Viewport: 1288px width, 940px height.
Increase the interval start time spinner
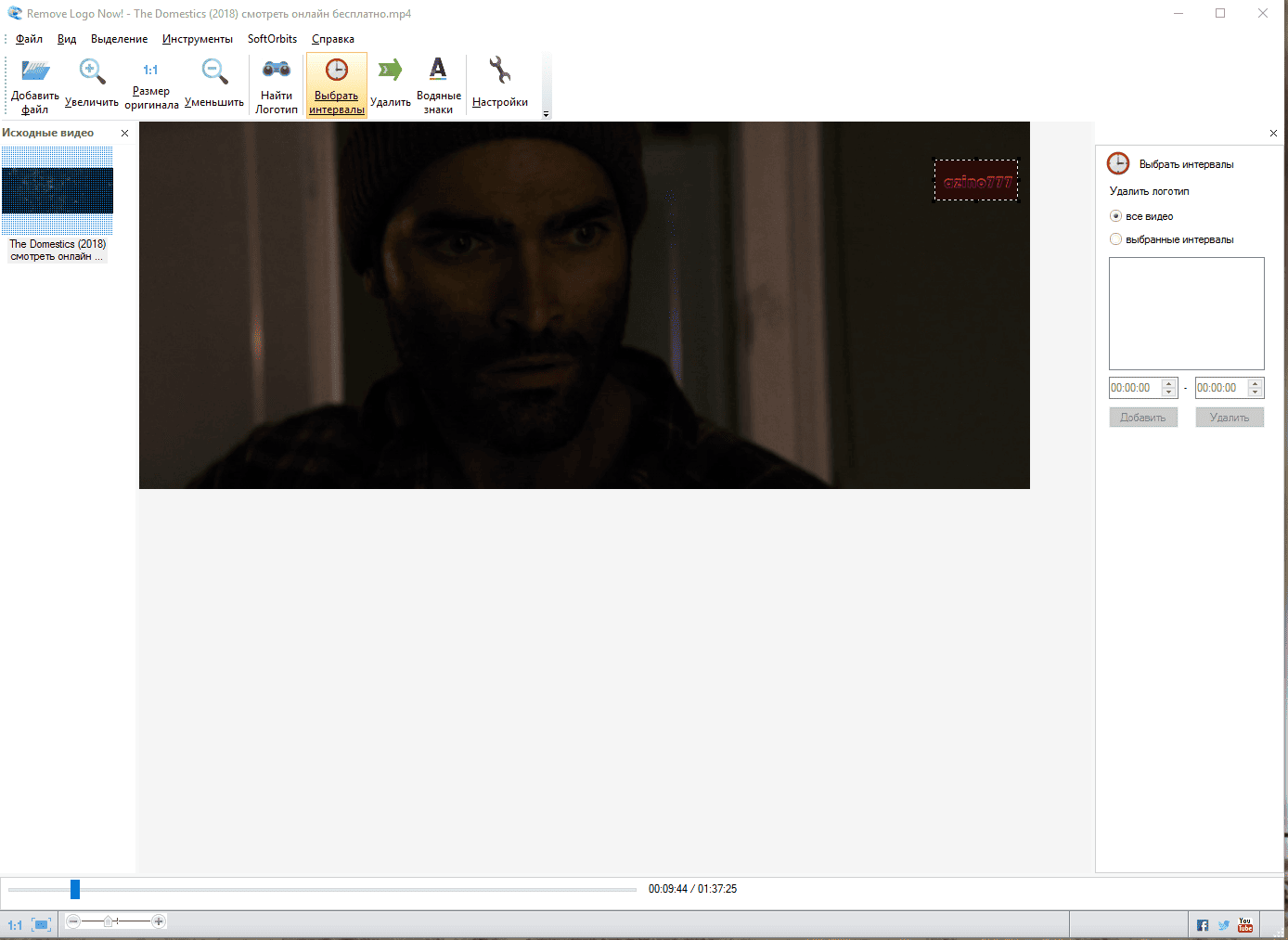(1169, 383)
